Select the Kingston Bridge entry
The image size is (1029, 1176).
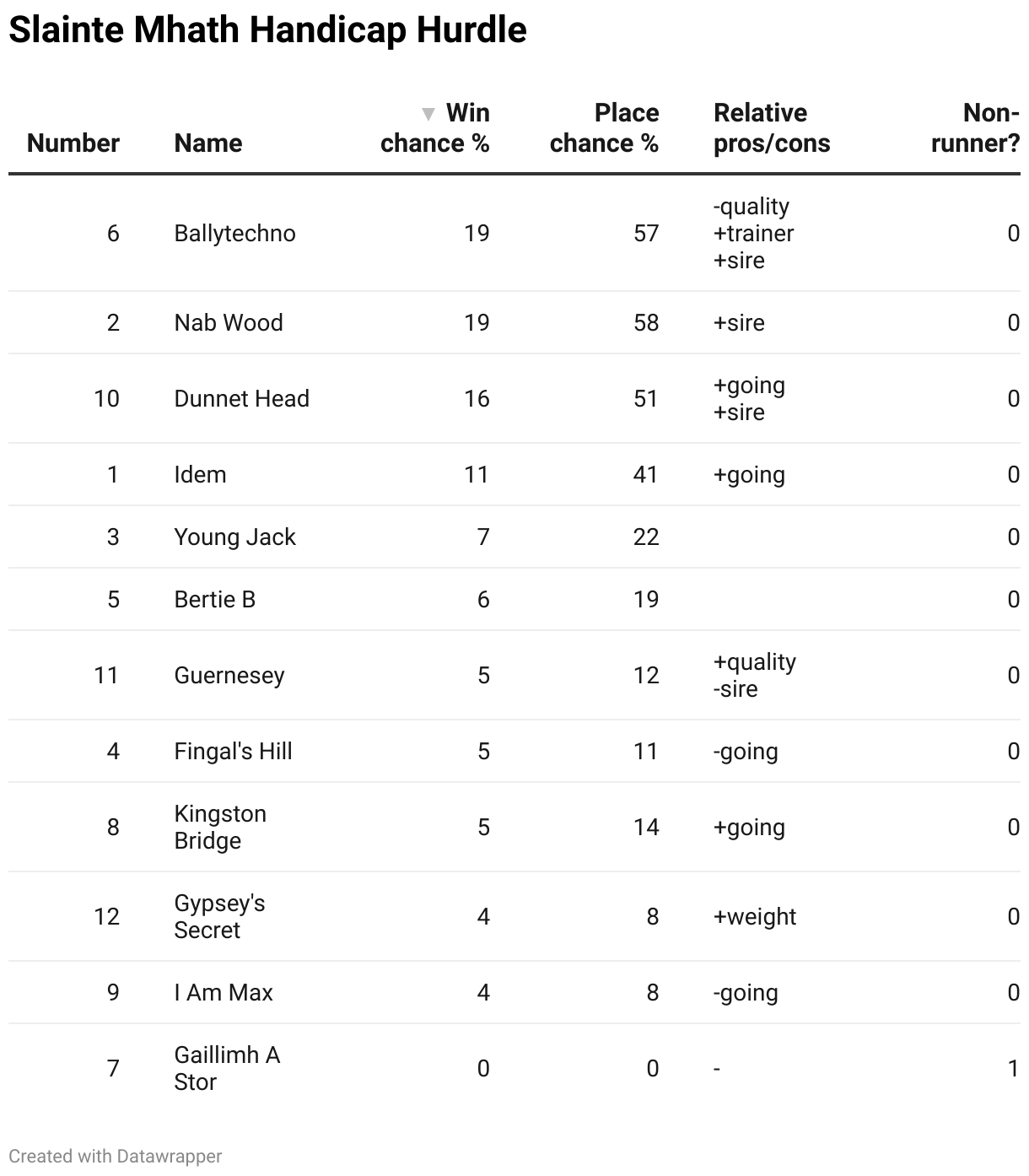click(220, 828)
